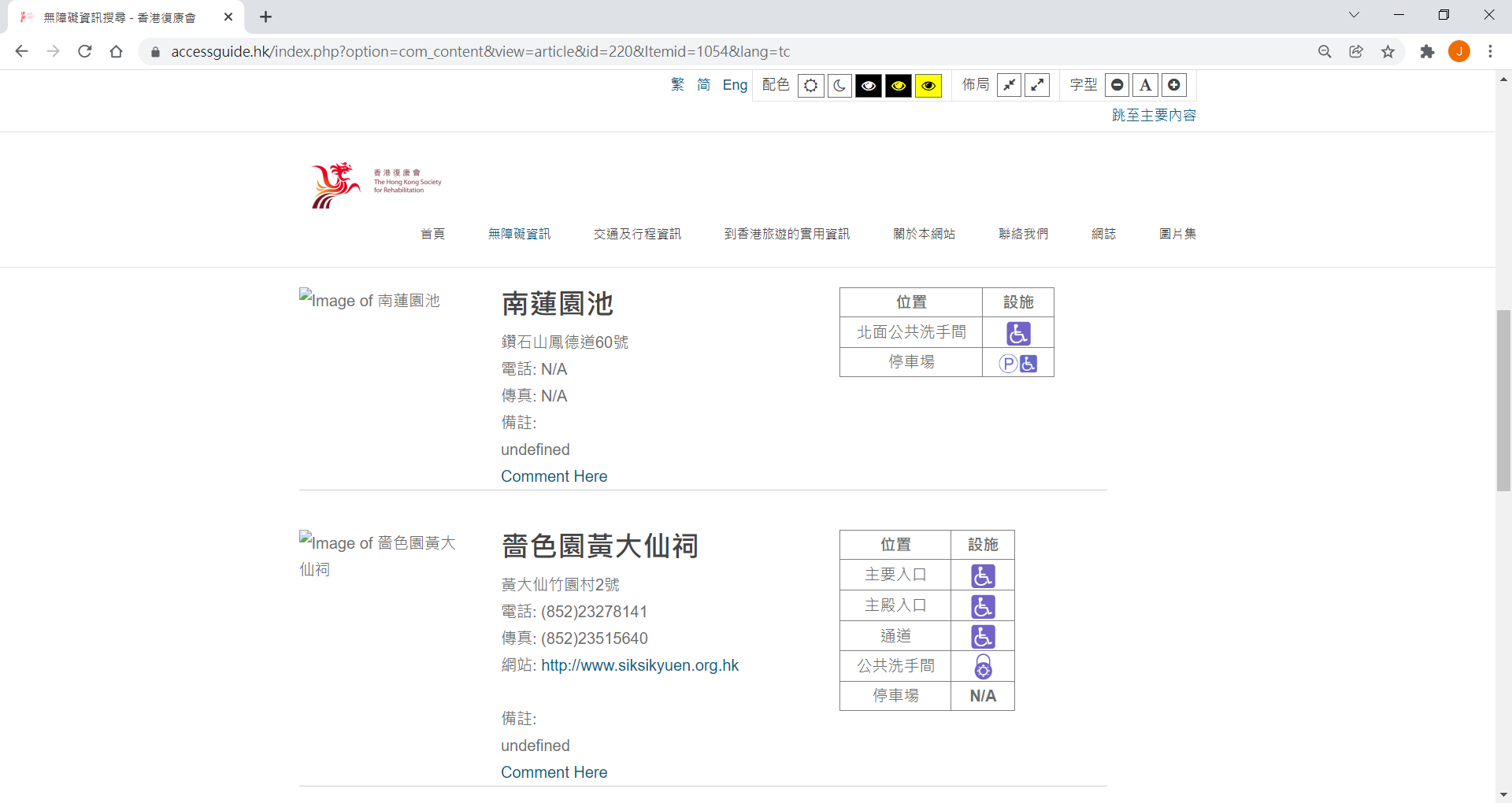
Task: Open the Chrome three-dot menu
Action: (1490, 51)
